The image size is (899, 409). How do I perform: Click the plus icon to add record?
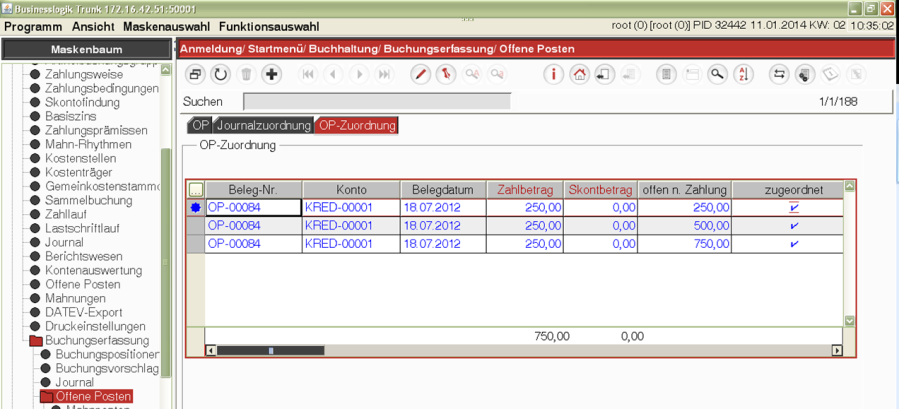tap(271, 74)
